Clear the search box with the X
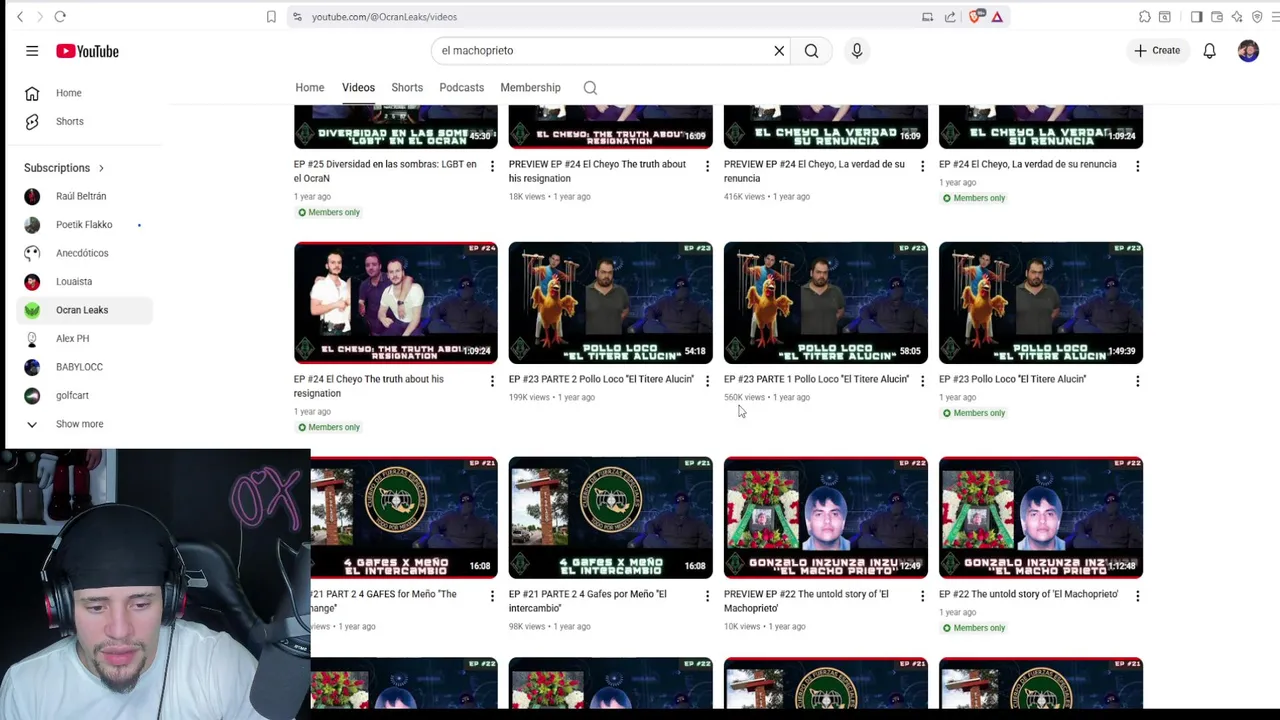The width and height of the screenshot is (1280, 720). pos(779,51)
